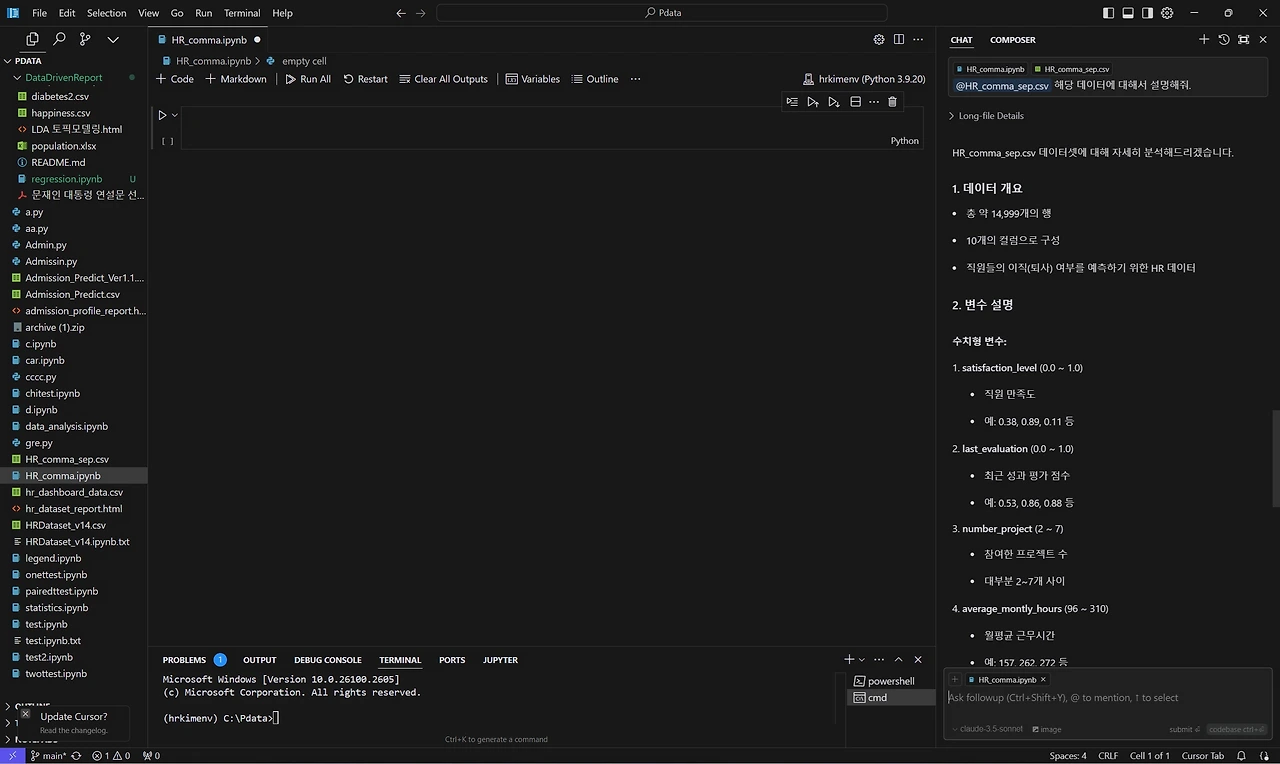Viewport: 1280px width, 764px height.
Task: Click the Pdata command center search box
Action: tap(662, 13)
